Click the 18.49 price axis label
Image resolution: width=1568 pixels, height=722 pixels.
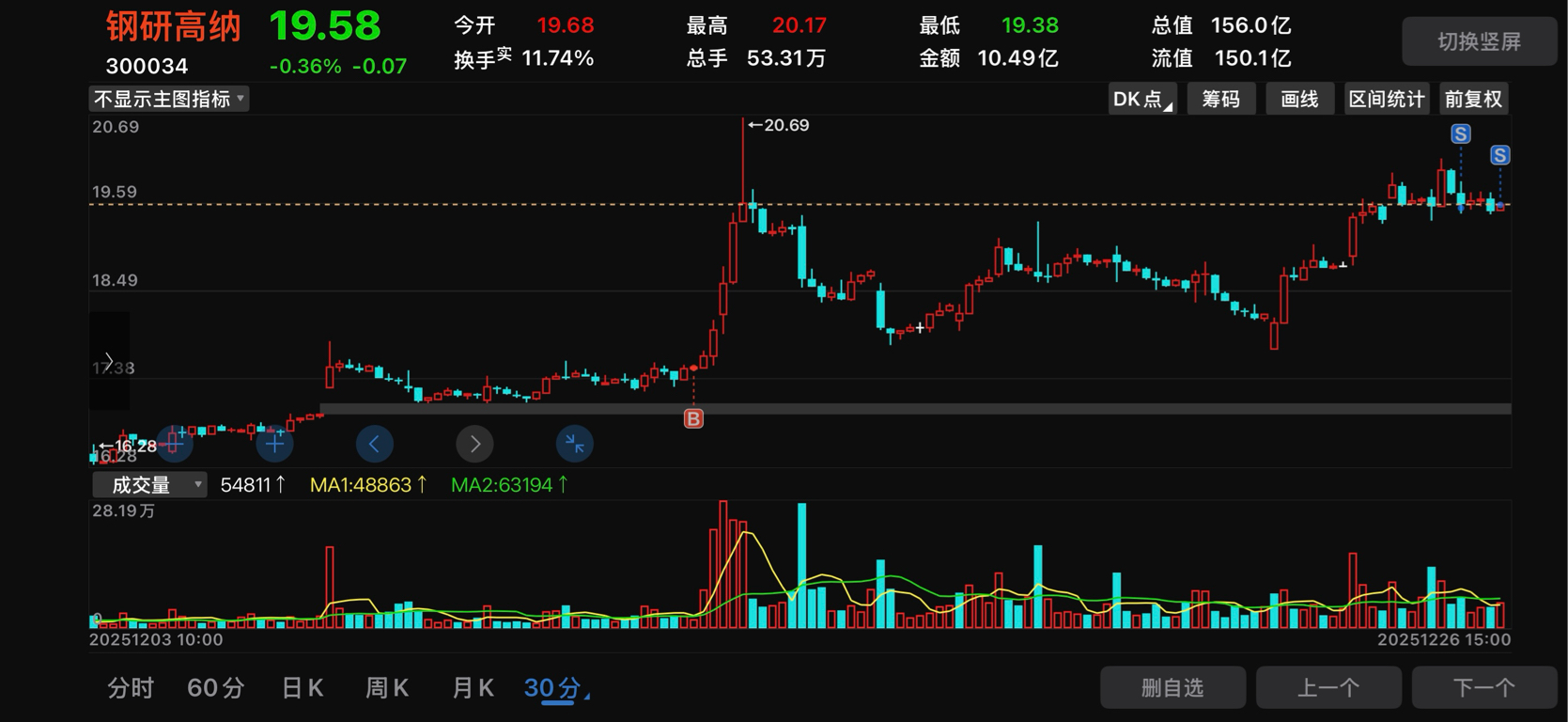point(115,280)
